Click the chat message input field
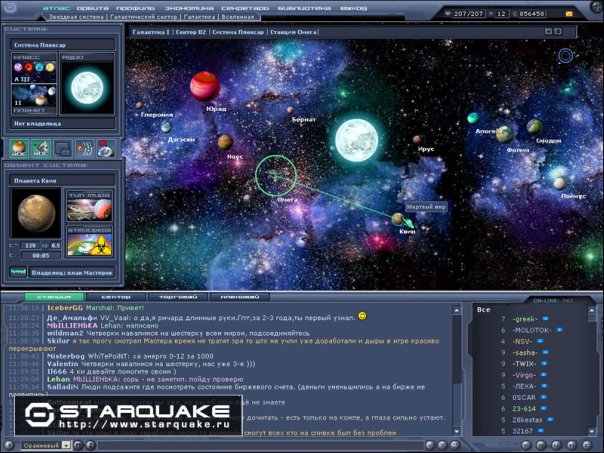 260,446
